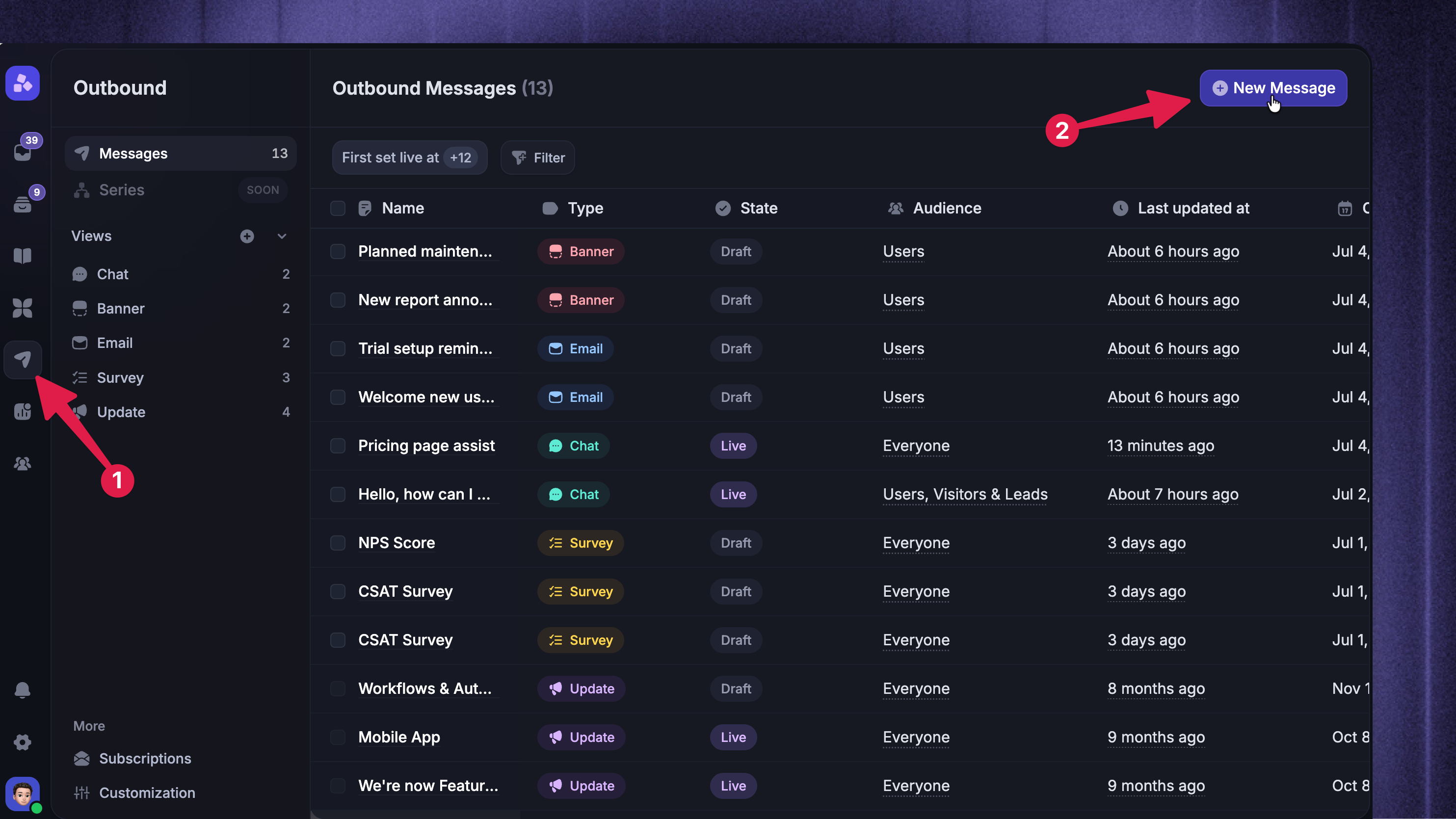Click the app logo icon in the sidebar
The image size is (1456, 819).
click(x=23, y=83)
